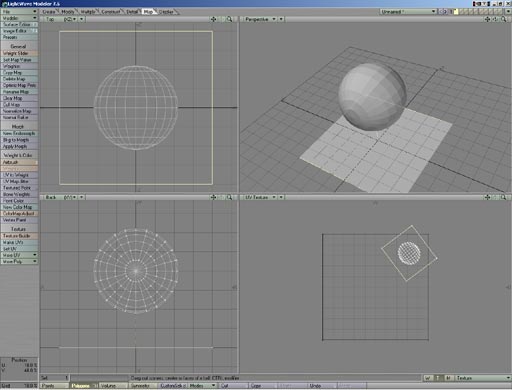Click the pan icon in Back viewport
Screen dimensions: 512x390
pyautogui.click(x=214, y=197)
